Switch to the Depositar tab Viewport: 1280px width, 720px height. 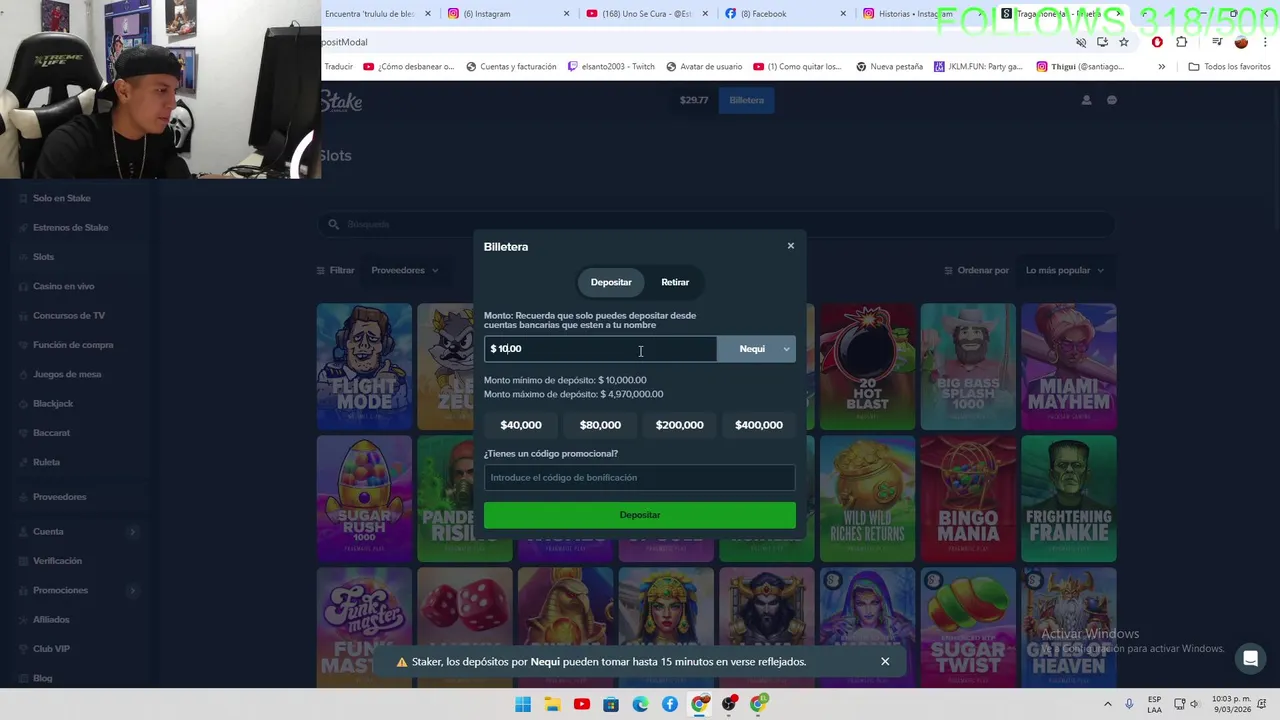click(x=611, y=282)
